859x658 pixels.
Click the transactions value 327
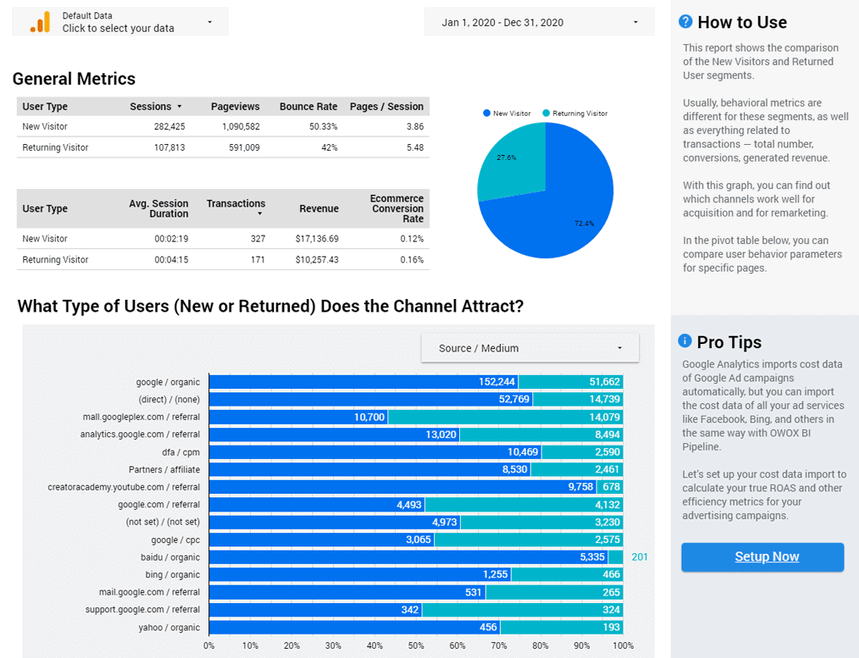point(258,239)
